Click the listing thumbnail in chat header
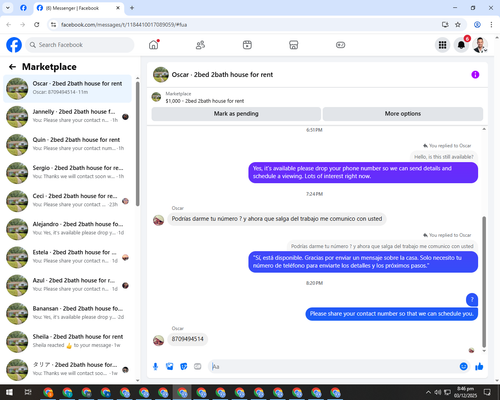This screenshot has height=400, width=500. (161, 74)
